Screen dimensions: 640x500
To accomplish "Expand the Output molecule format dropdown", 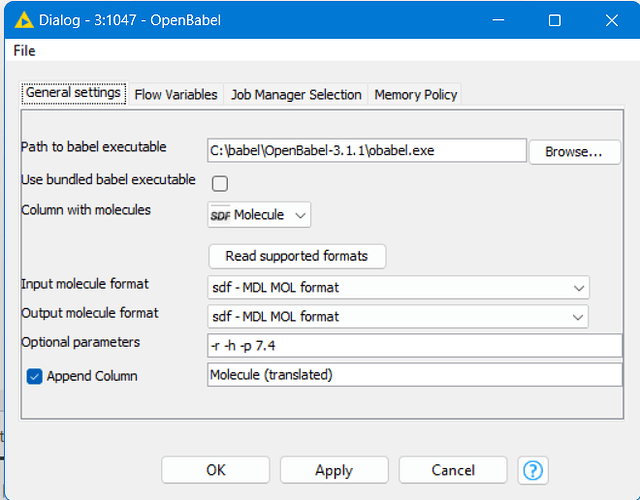I will [398, 317].
